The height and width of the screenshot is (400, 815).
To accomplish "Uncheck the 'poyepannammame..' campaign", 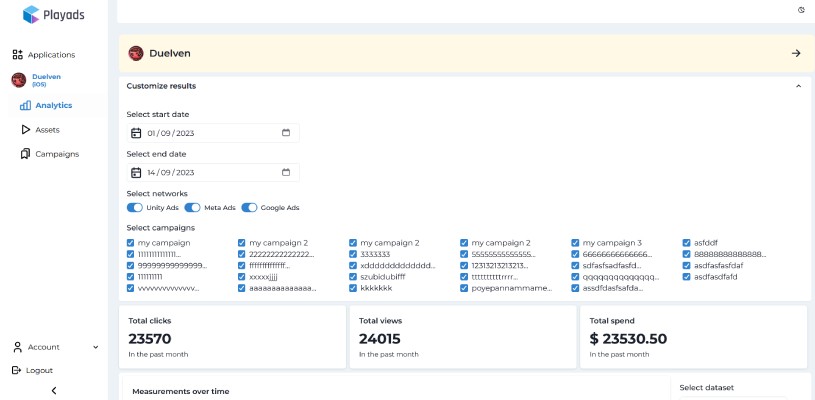I will 464,288.
